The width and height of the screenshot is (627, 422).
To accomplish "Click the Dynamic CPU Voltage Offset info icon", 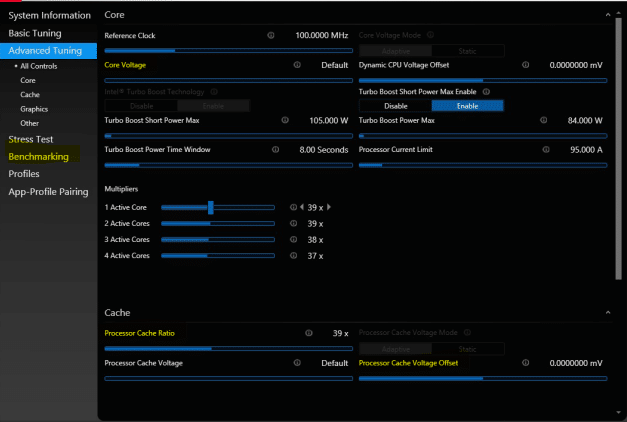I will click(x=526, y=64).
